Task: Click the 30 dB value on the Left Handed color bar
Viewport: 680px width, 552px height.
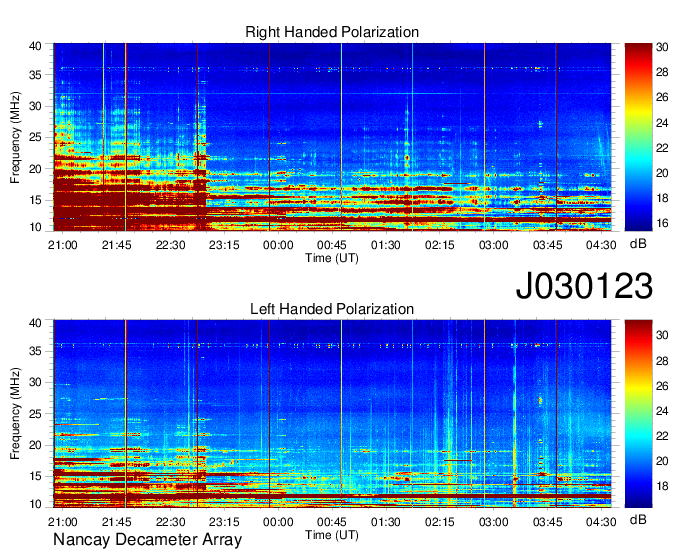Action: coord(662,335)
